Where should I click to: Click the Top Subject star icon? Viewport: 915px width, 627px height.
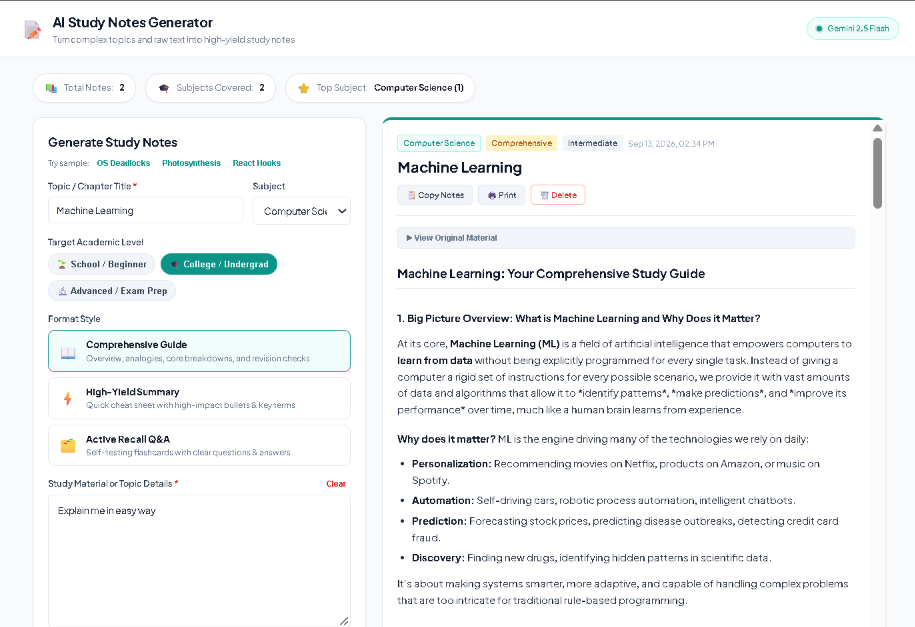(303, 88)
